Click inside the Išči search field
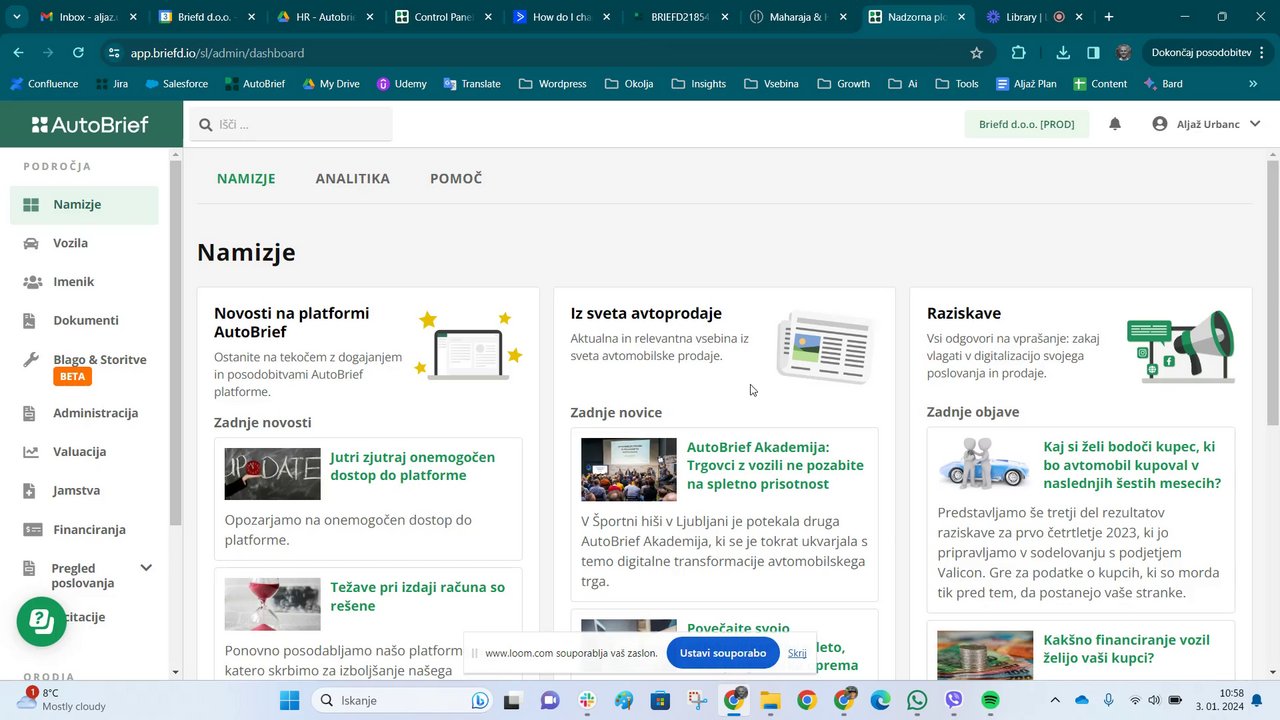Viewport: 1280px width, 720px height. point(291,124)
